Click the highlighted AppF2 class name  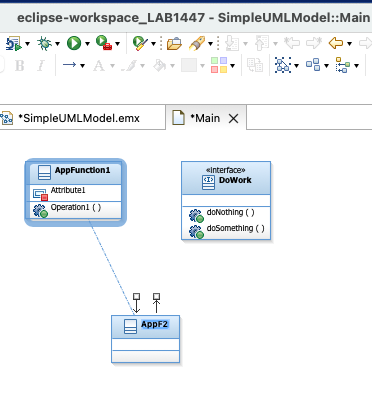click(154, 324)
